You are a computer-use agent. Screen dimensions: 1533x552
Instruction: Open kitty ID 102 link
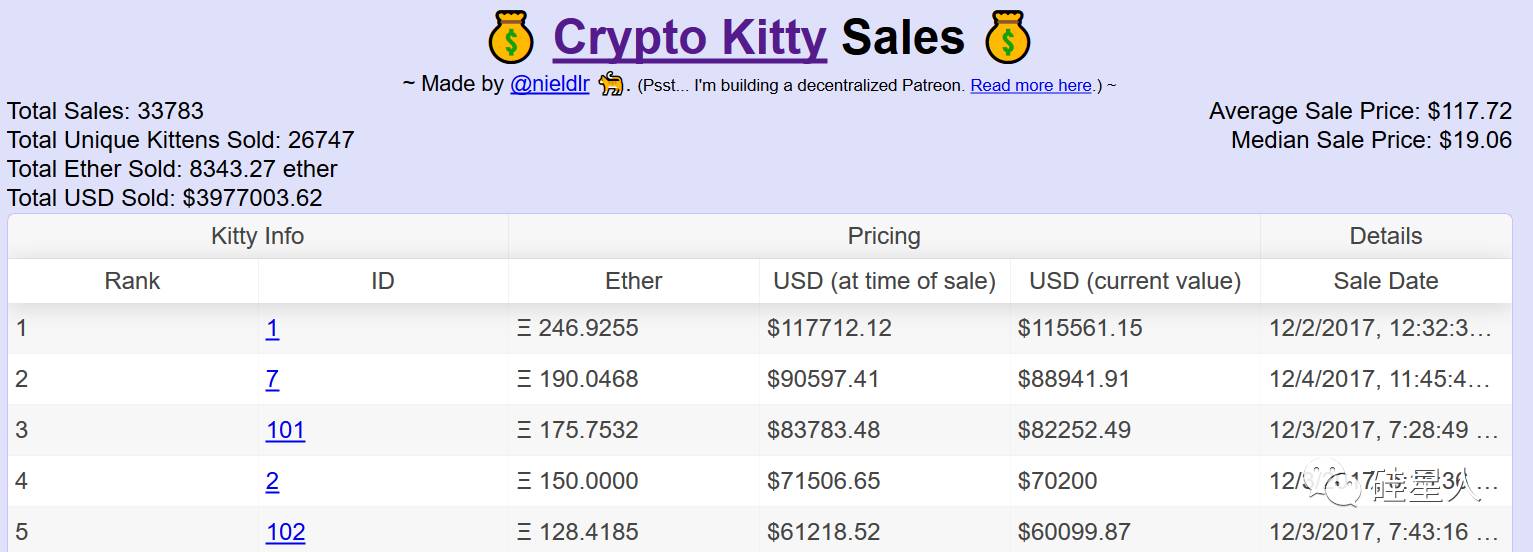click(285, 532)
